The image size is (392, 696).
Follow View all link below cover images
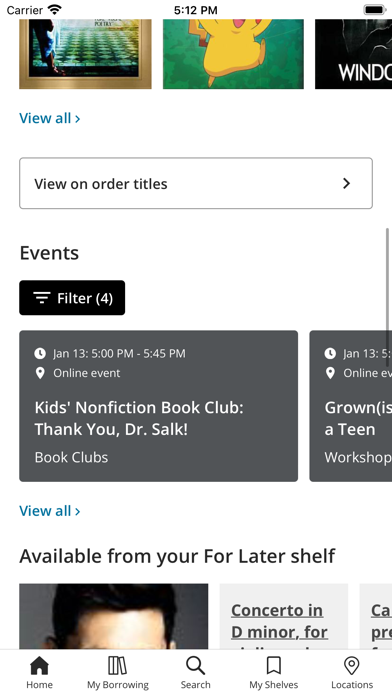50,118
